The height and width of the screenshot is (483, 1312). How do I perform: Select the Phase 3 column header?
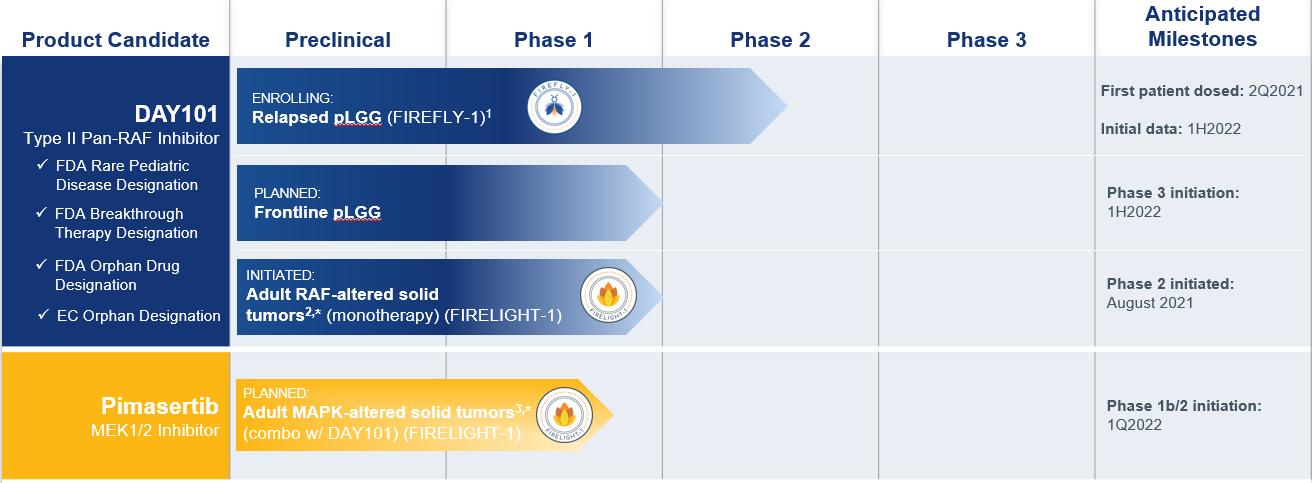pos(986,40)
